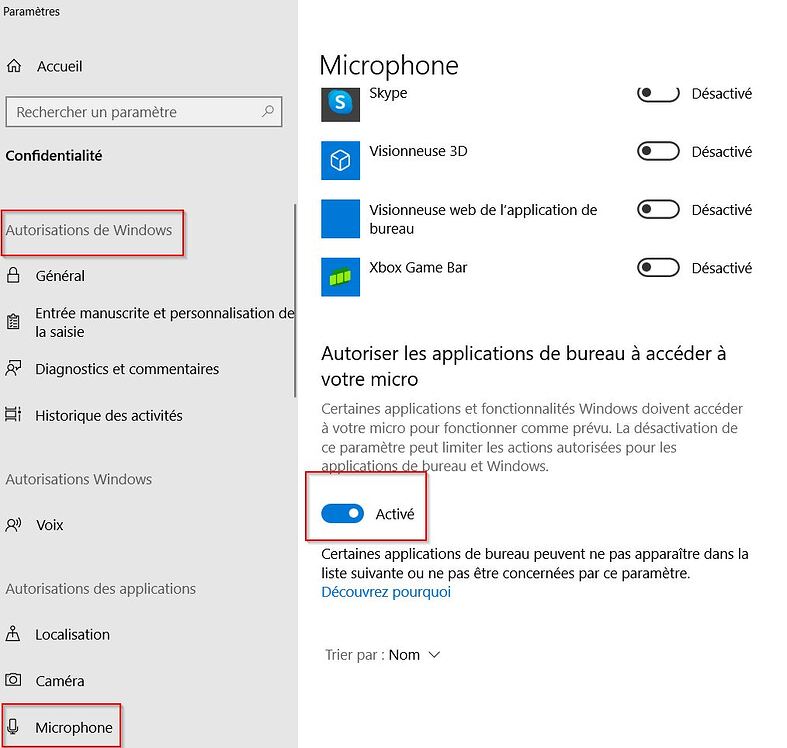This screenshot has height=748, width=787.
Task: Click the Paramètres window title
Action: tap(31, 11)
